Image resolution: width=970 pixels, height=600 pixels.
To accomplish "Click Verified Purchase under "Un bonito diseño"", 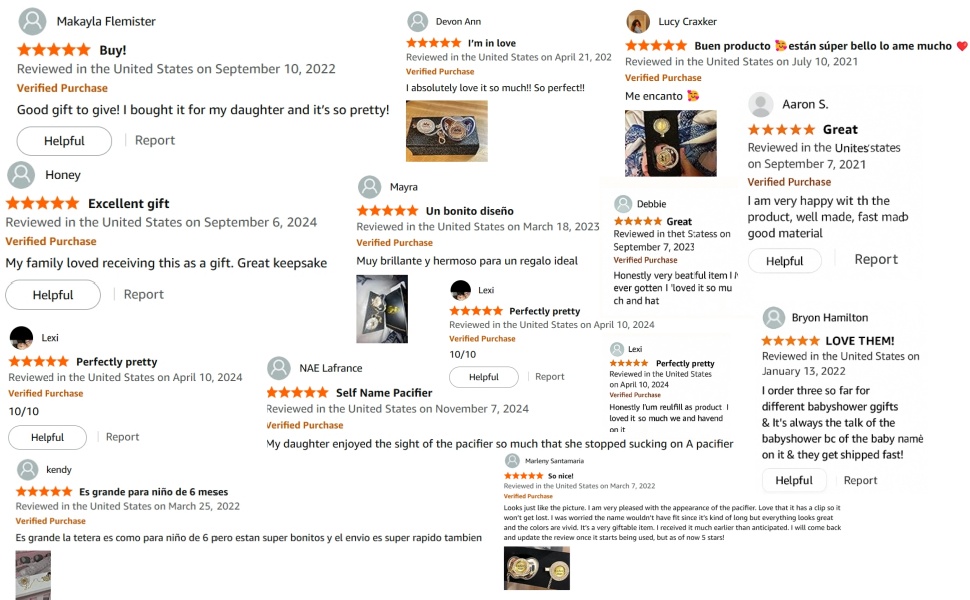I will (x=395, y=243).
